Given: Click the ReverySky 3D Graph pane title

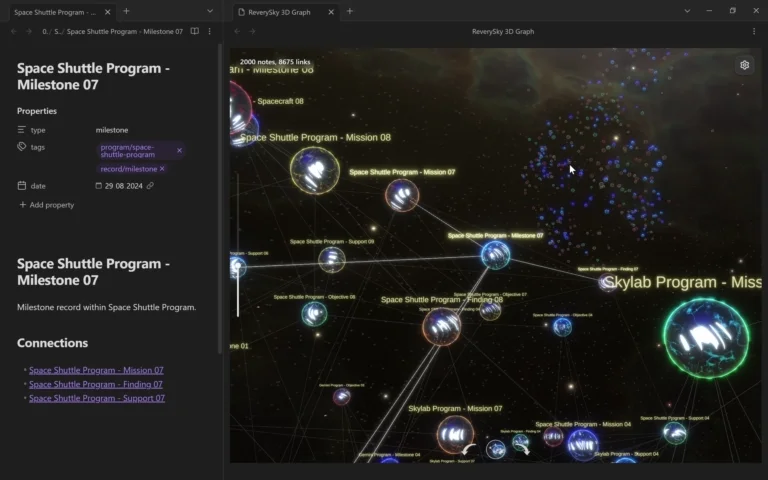Looking at the screenshot, I should (503, 31).
